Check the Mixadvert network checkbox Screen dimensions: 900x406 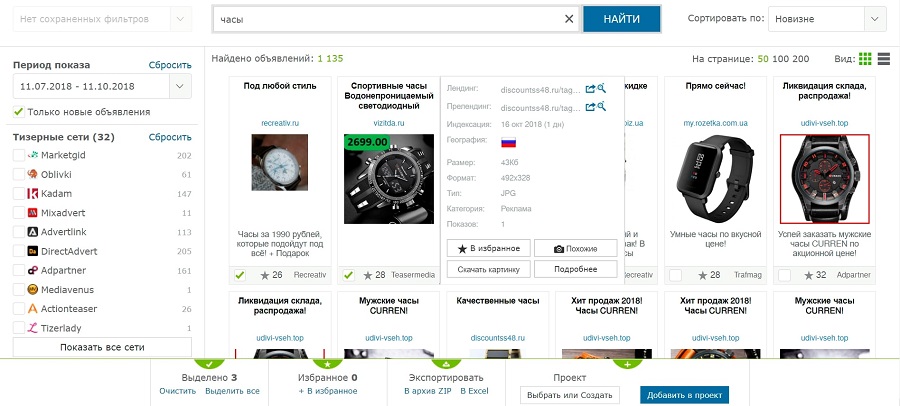pyautogui.click(x=19, y=213)
